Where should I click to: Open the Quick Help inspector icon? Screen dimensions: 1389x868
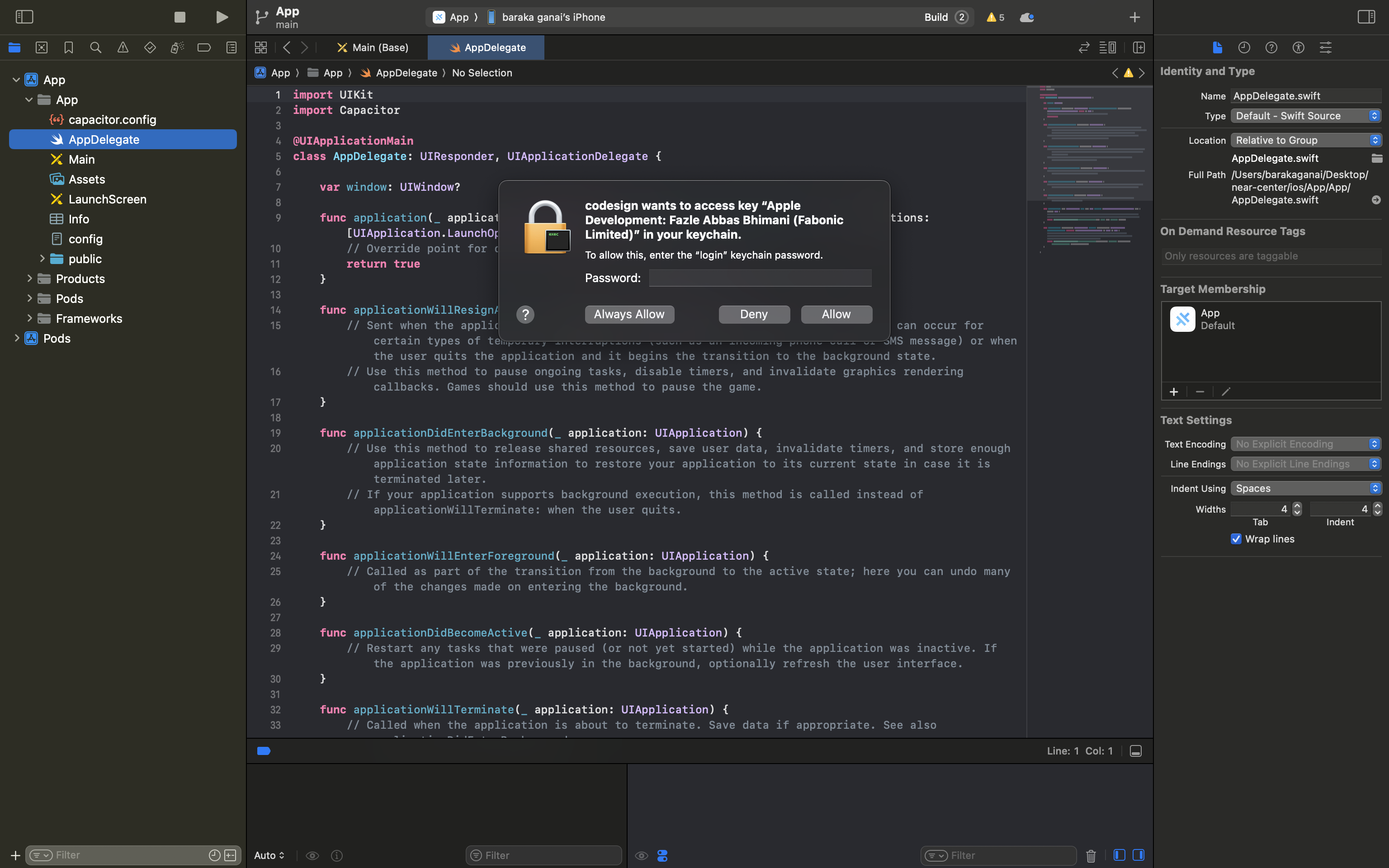(1271, 47)
